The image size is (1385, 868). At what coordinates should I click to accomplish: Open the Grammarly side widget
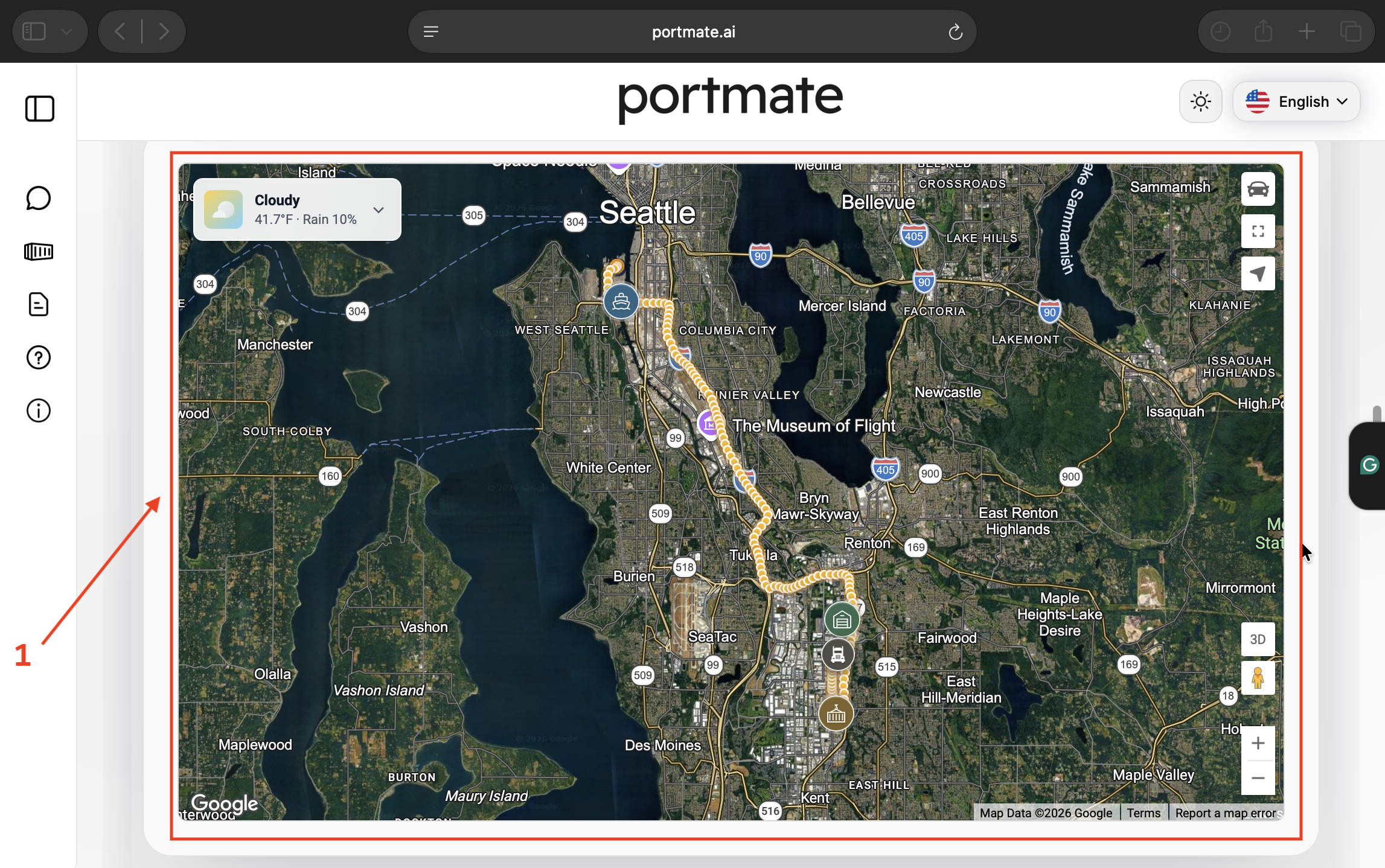(x=1369, y=465)
